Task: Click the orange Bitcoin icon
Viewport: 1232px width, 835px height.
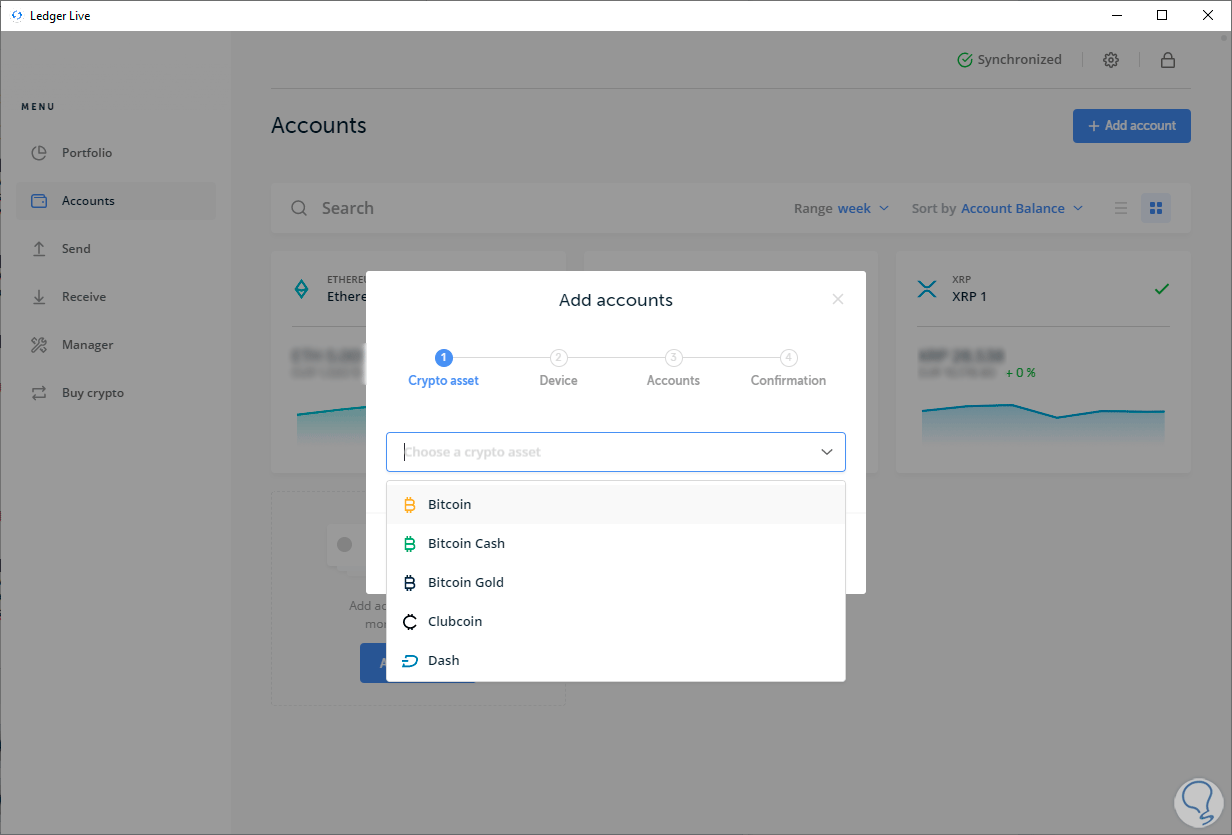Action: click(x=410, y=505)
